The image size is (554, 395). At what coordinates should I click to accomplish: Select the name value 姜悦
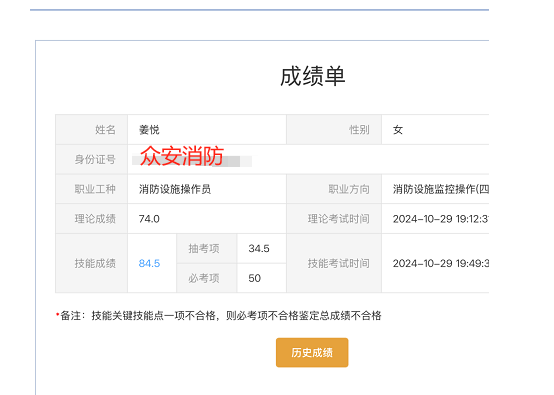tap(149, 130)
